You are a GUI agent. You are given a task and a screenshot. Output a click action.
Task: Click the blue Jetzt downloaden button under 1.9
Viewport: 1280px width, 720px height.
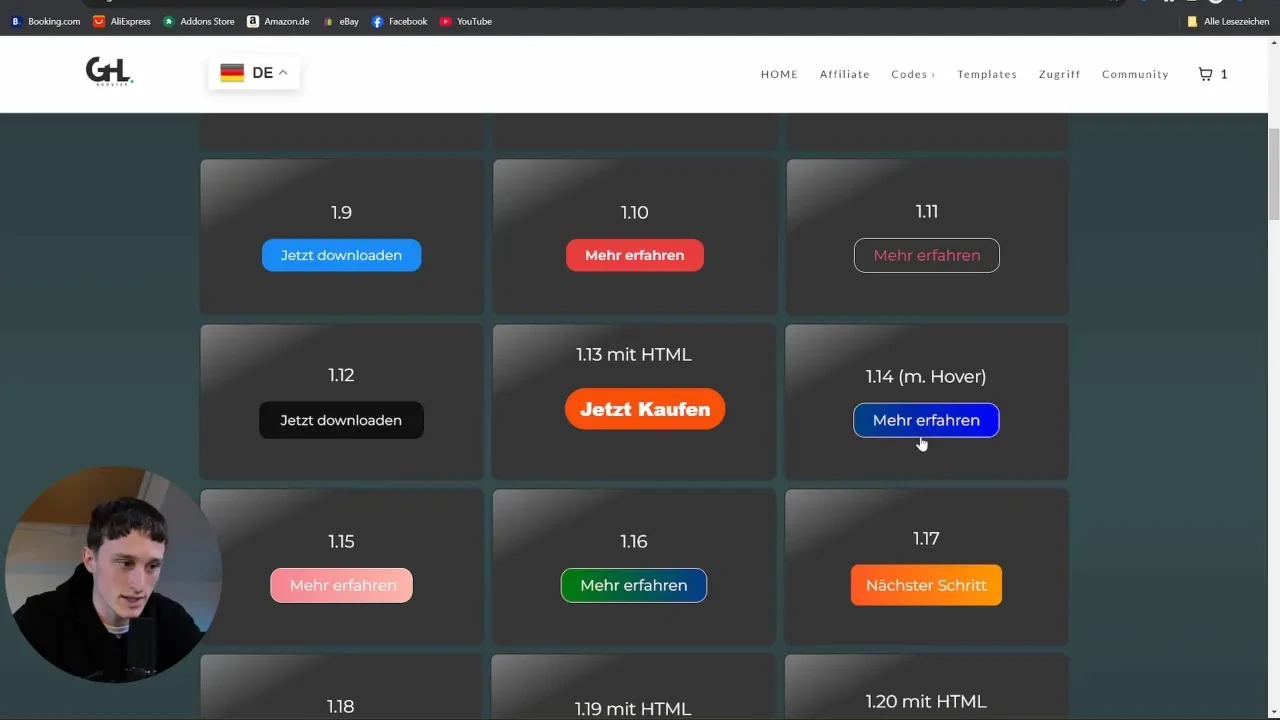[x=341, y=255]
